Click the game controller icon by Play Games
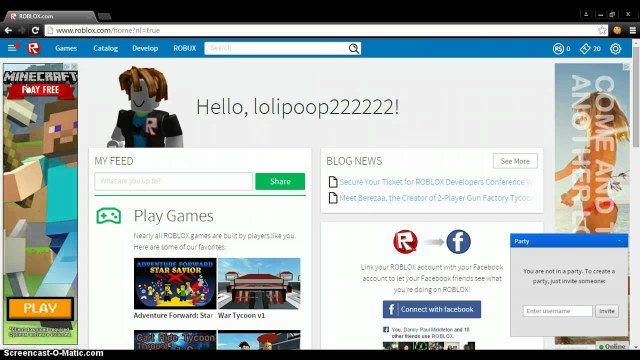 [x=109, y=216]
